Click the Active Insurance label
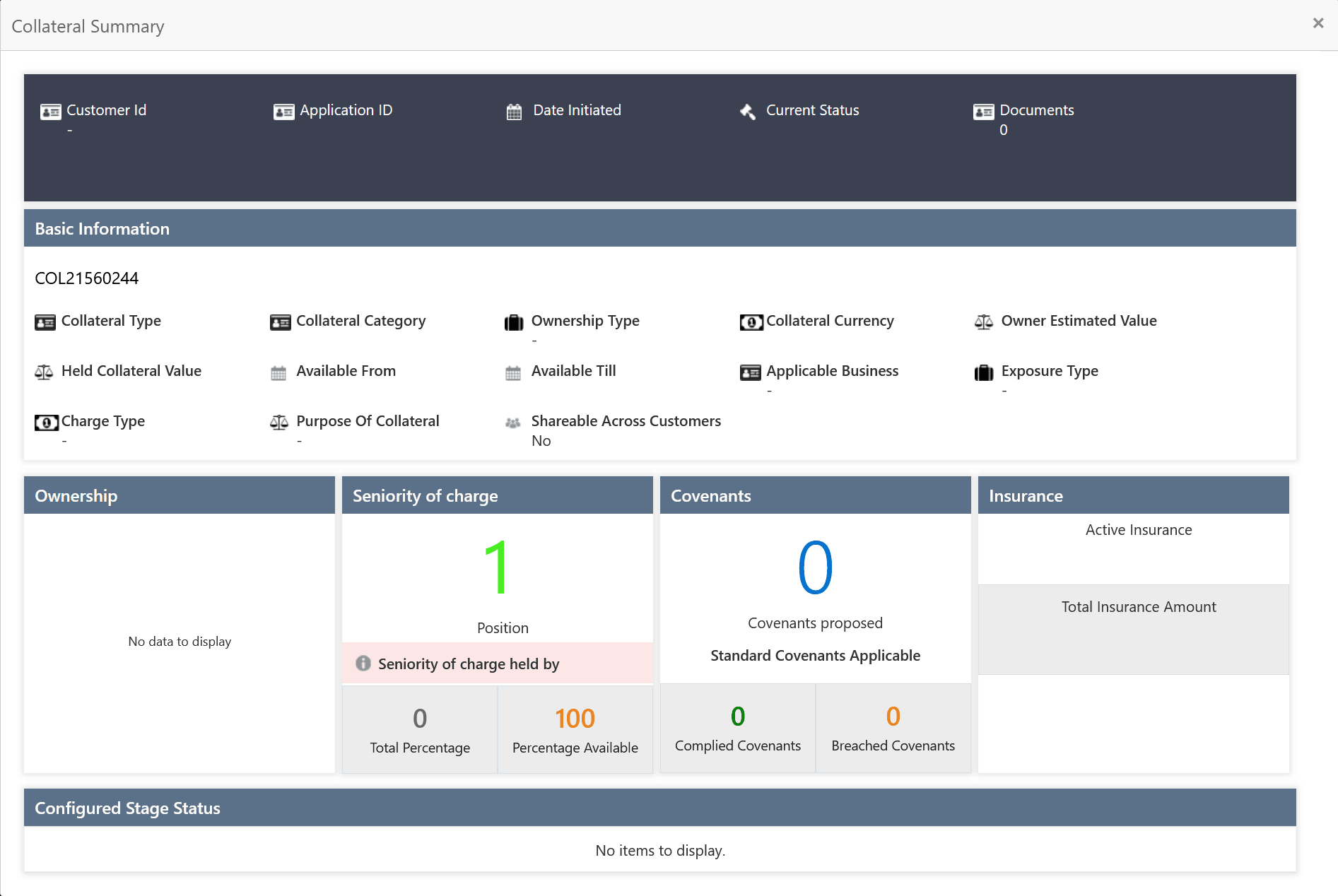This screenshot has height=896, width=1338. [x=1139, y=530]
